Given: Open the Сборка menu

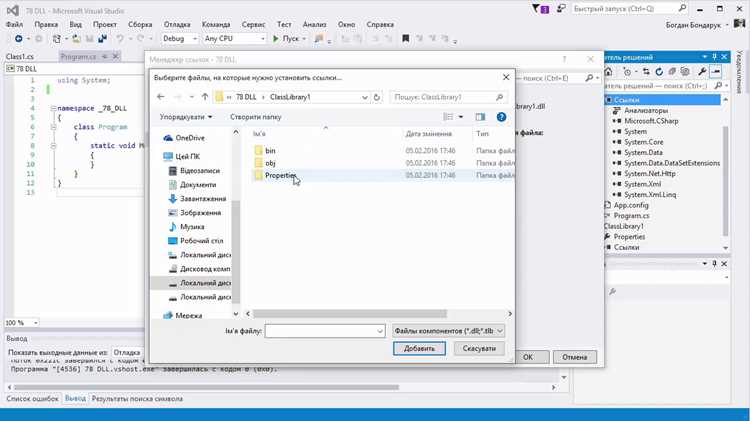Looking at the screenshot, I should click(140, 24).
